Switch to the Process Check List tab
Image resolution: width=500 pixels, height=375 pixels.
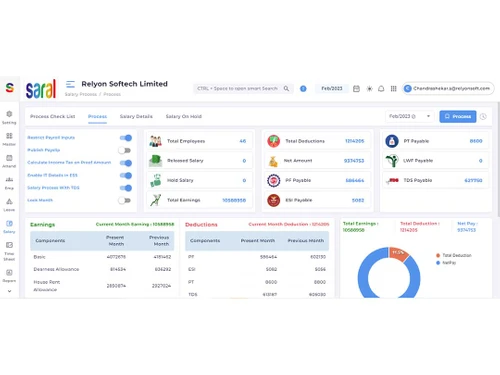point(53,116)
